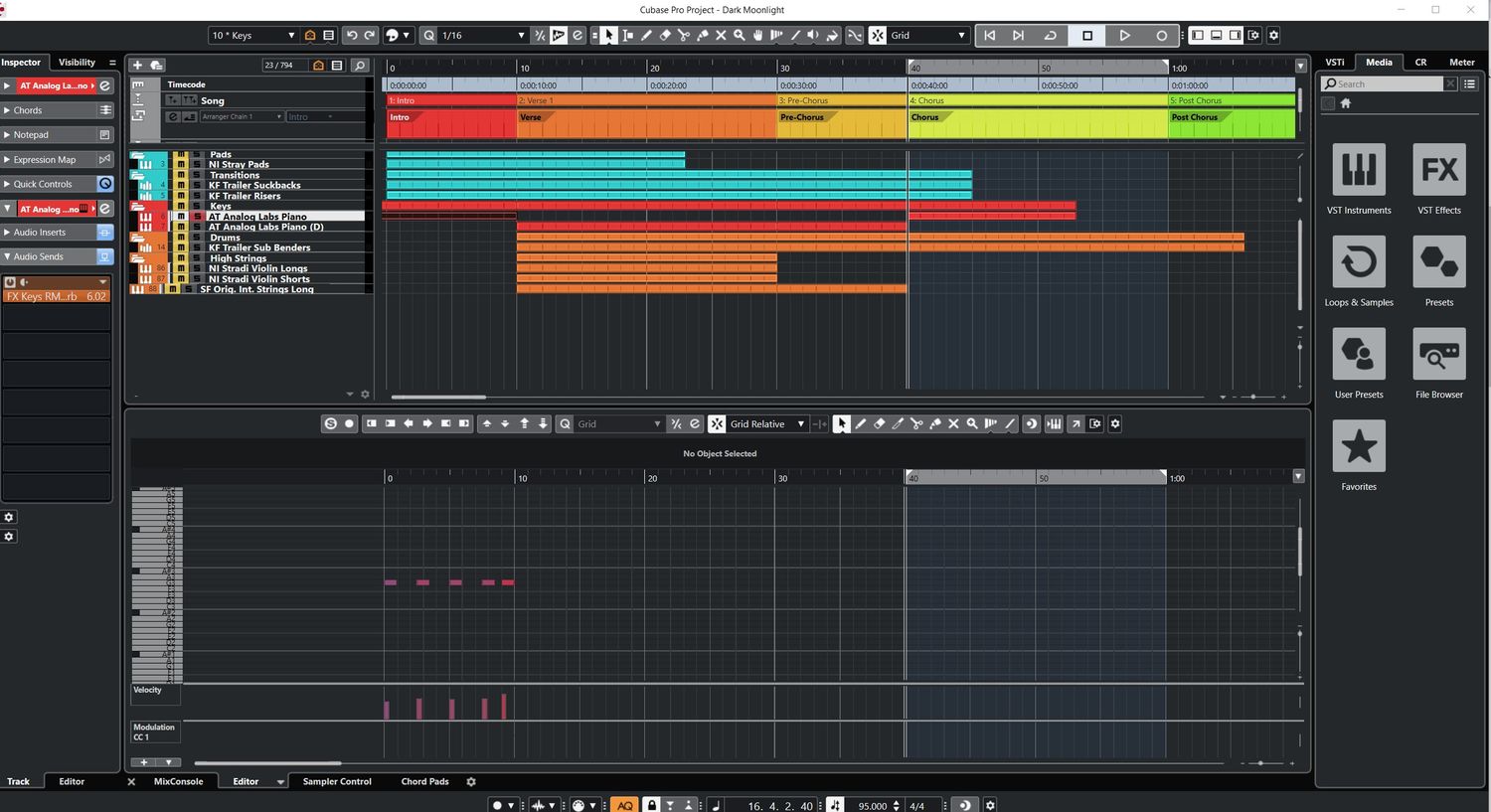Click the Home icon in Media search panel

1346,103
